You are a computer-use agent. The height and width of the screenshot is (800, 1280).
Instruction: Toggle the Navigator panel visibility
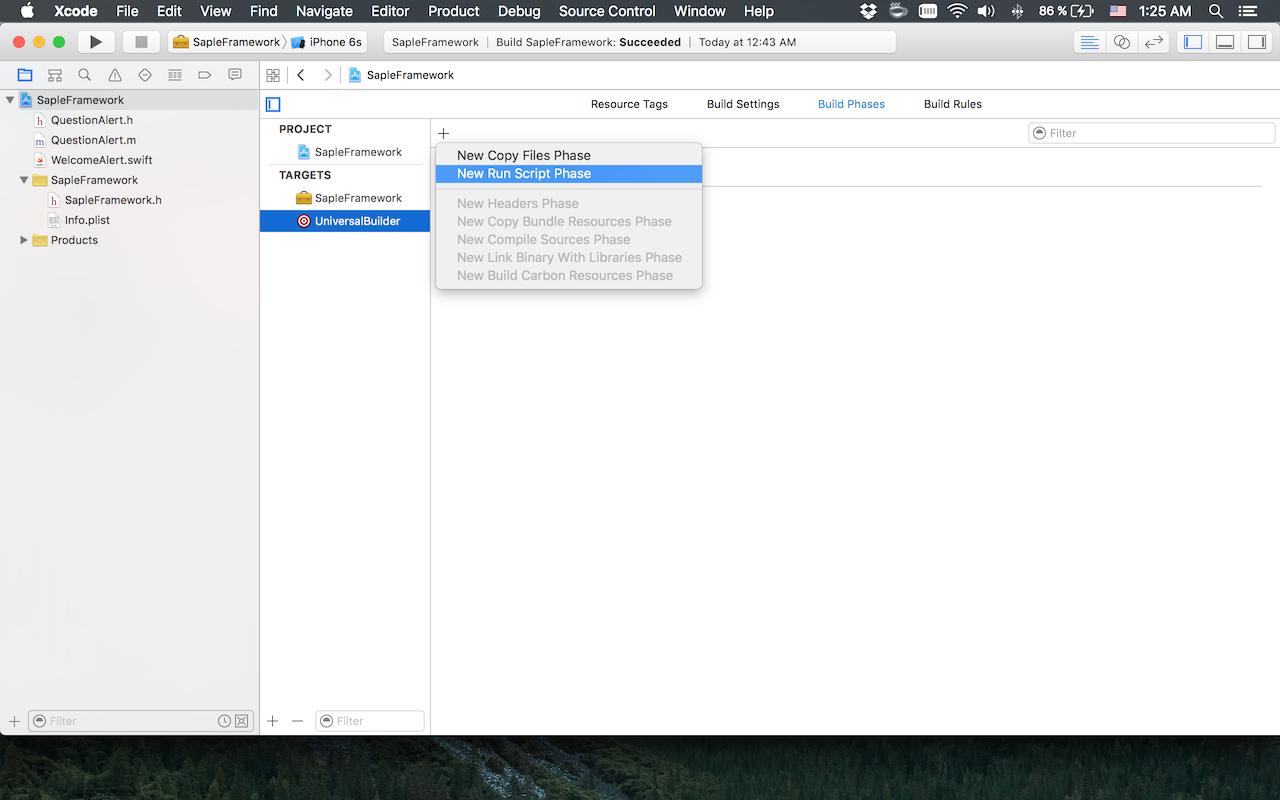tap(1193, 42)
